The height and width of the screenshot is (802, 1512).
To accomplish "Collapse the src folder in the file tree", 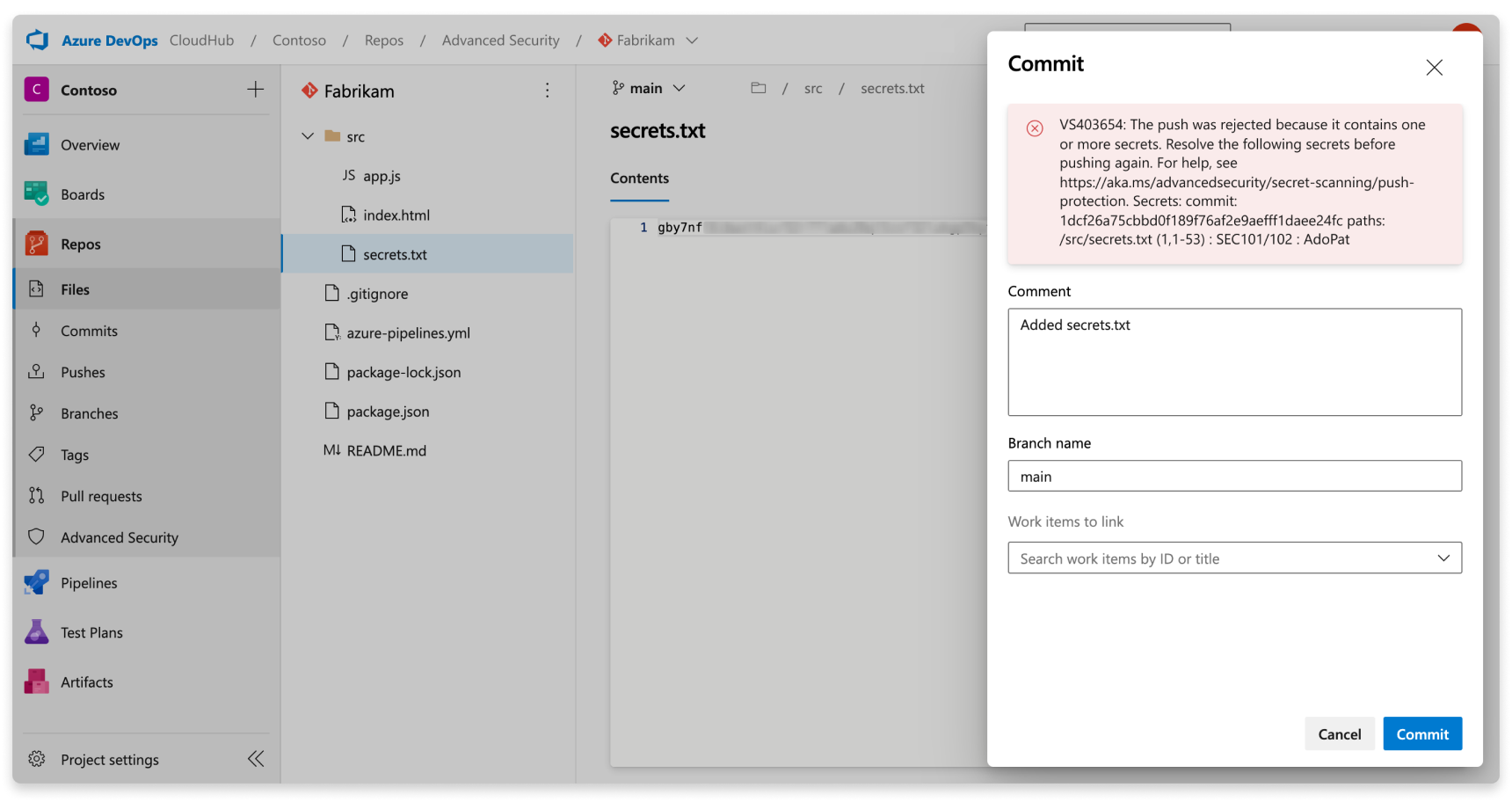I will [x=307, y=136].
